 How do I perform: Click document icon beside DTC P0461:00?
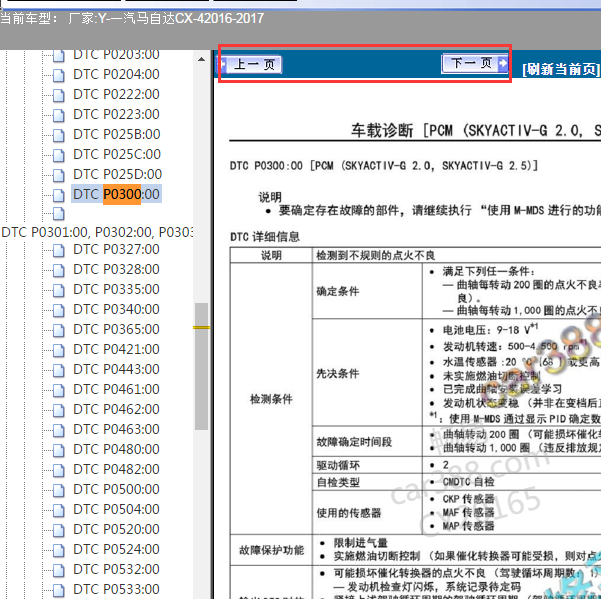59,390
